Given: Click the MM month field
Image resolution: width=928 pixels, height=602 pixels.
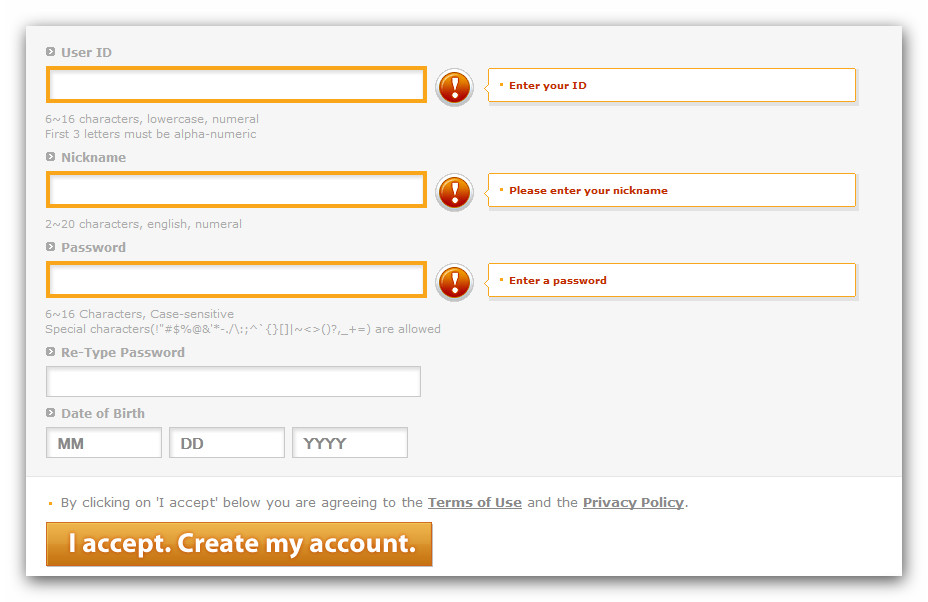Looking at the screenshot, I should (104, 443).
